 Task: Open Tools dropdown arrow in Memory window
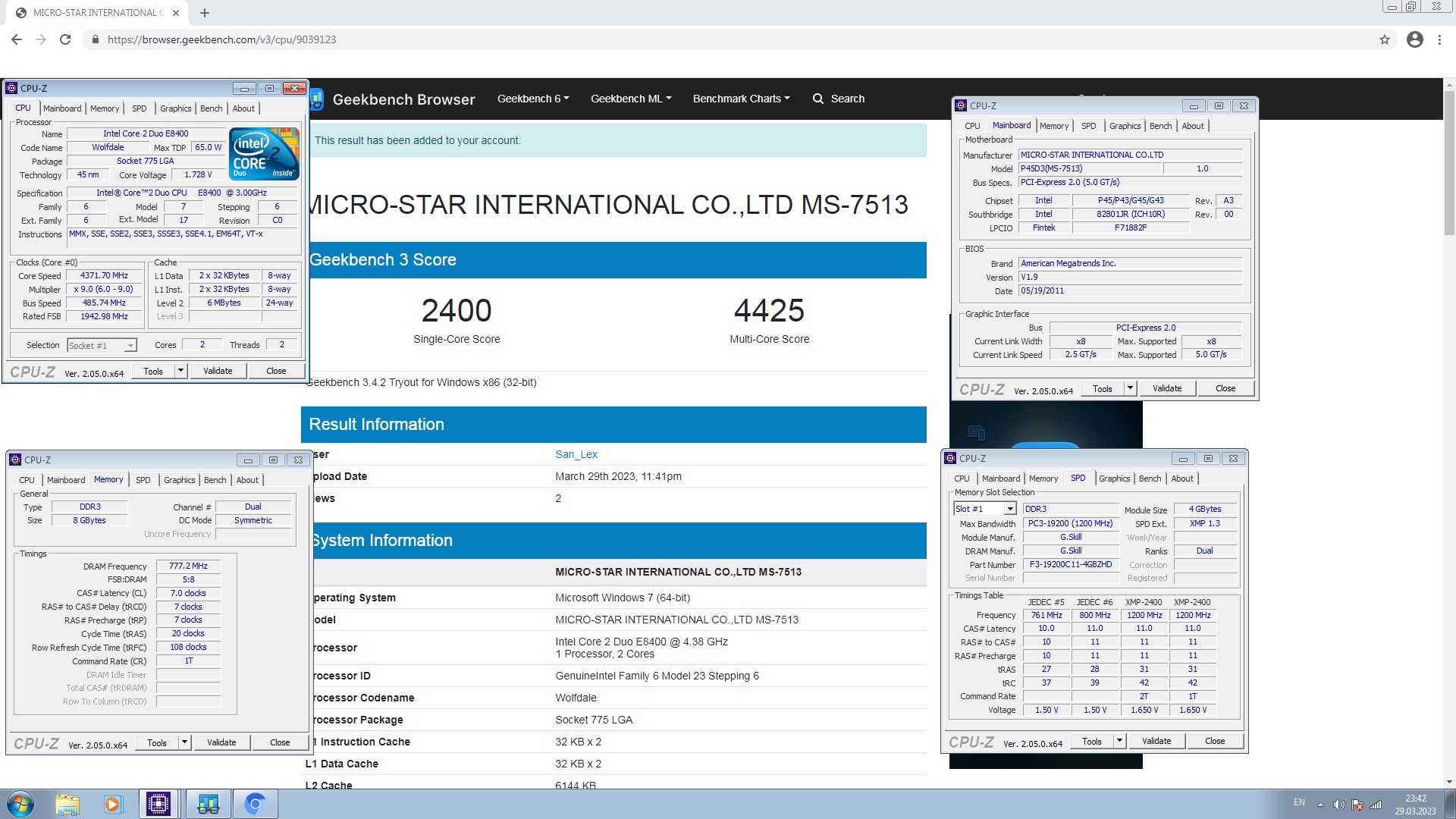(x=184, y=742)
